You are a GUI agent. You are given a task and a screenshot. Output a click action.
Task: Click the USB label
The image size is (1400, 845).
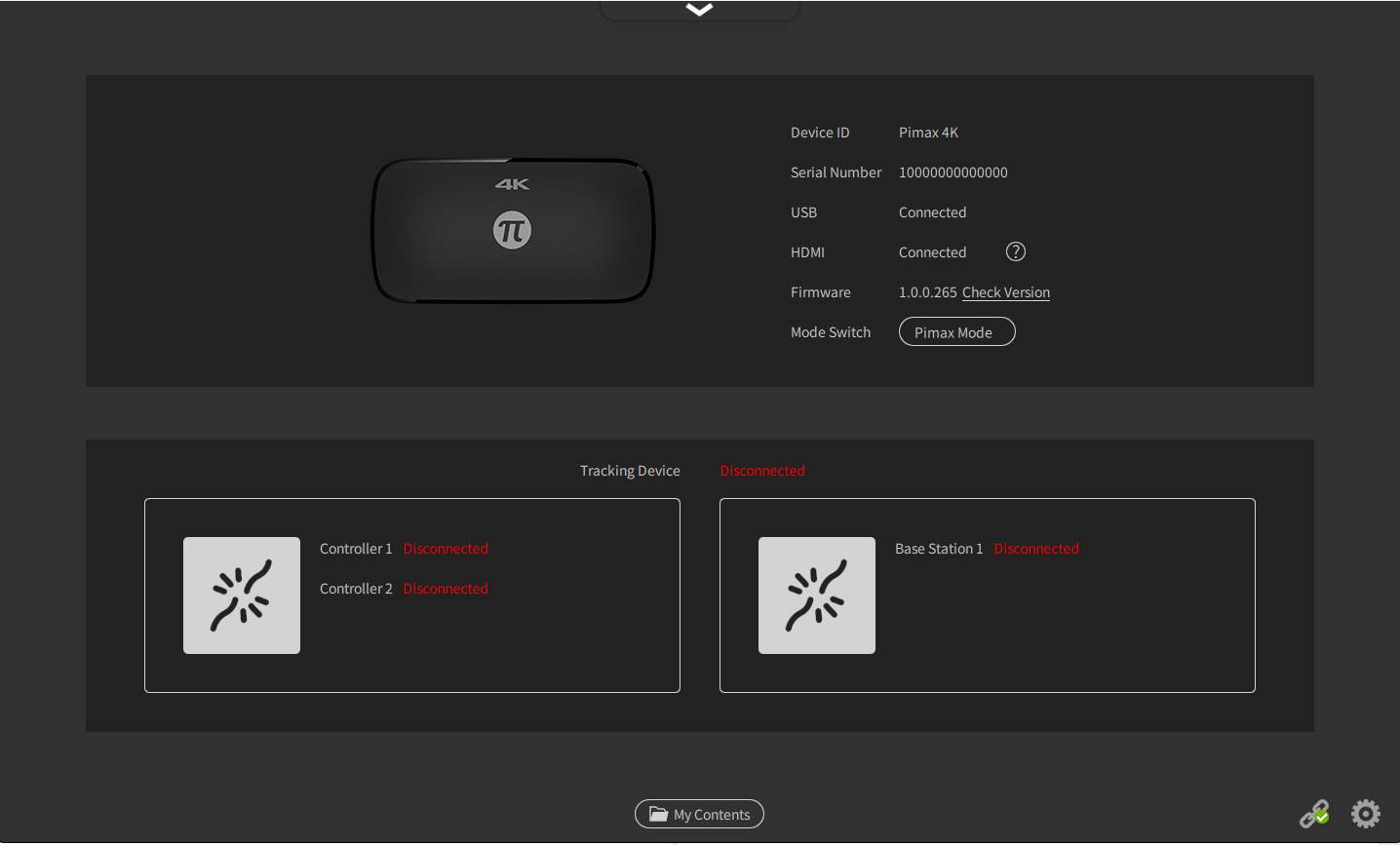(x=804, y=212)
